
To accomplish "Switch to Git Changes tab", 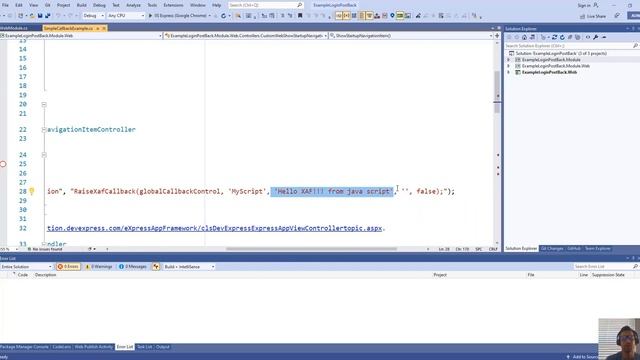I will tap(552, 249).
